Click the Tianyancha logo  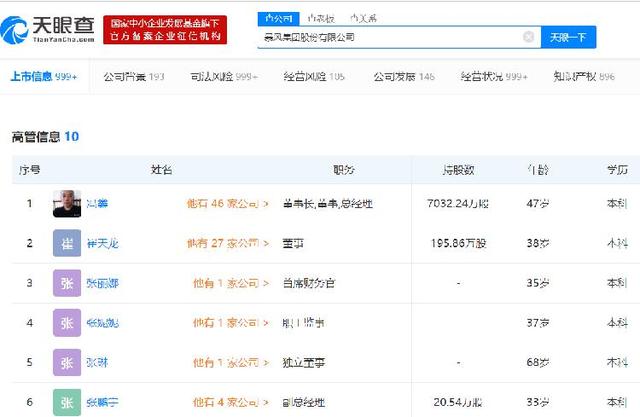click(x=47, y=30)
